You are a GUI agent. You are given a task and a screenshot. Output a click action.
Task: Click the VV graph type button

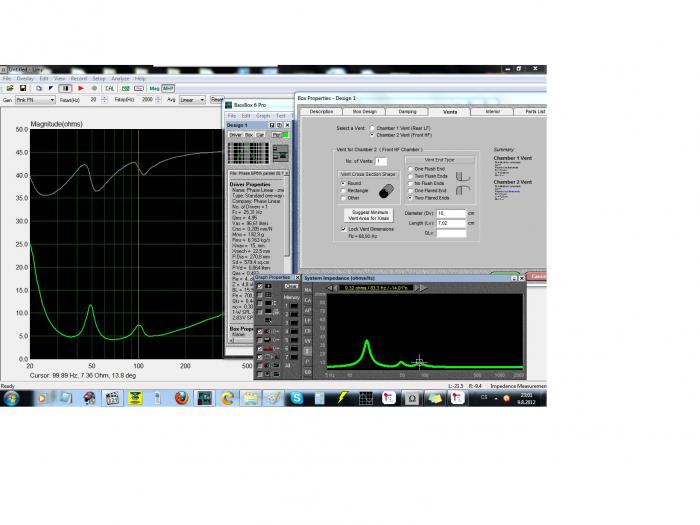(308, 342)
